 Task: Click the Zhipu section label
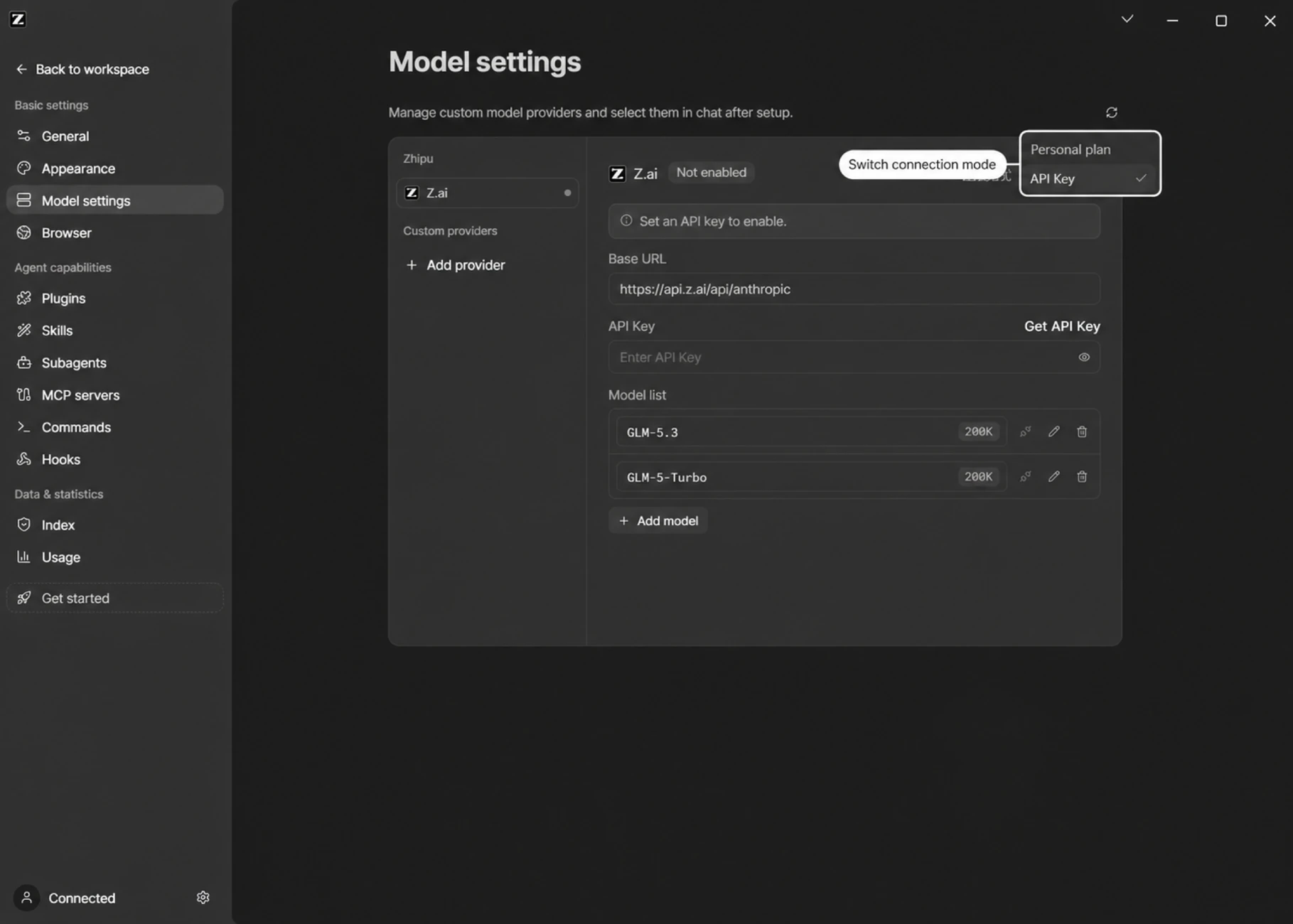click(x=418, y=158)
